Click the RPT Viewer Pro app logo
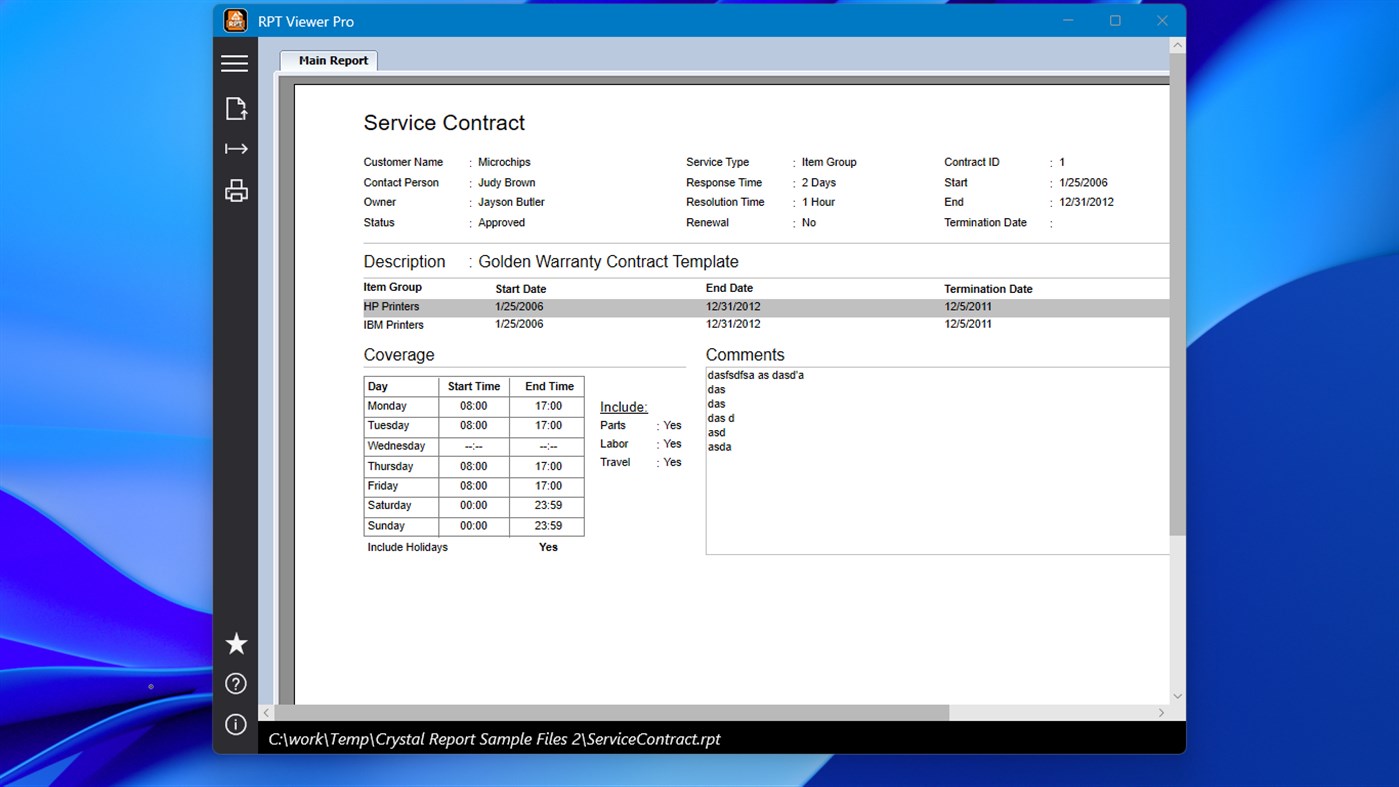Viewport: 1399px width, 787px height. 235,20
